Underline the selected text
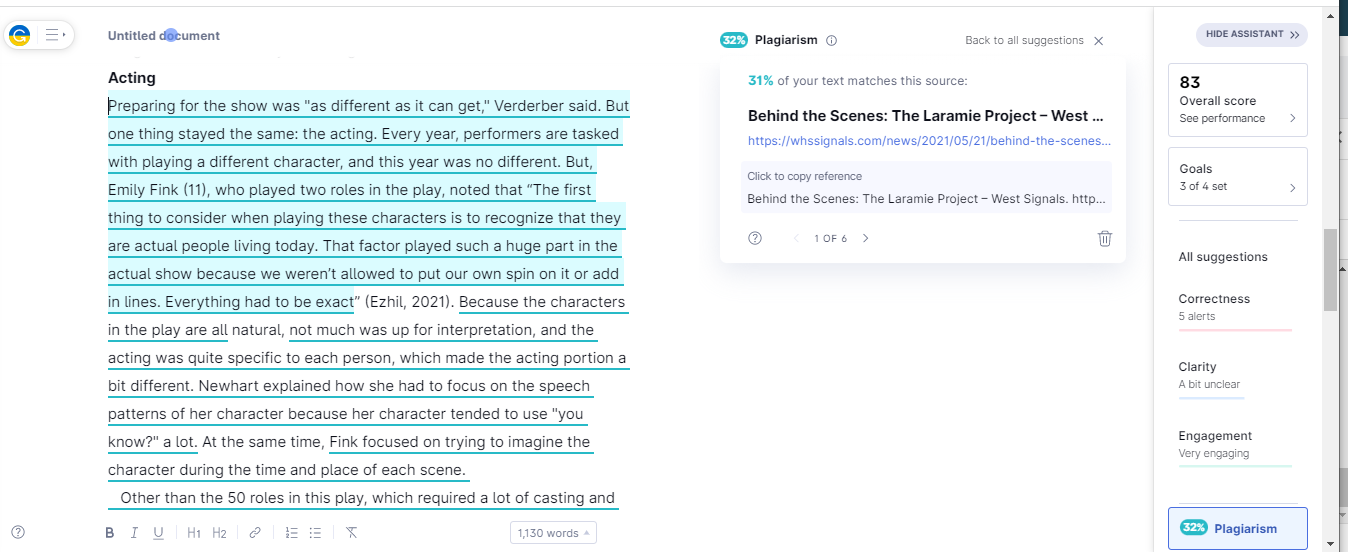This screenshot has width=1348, height=552. pos(158,533)
